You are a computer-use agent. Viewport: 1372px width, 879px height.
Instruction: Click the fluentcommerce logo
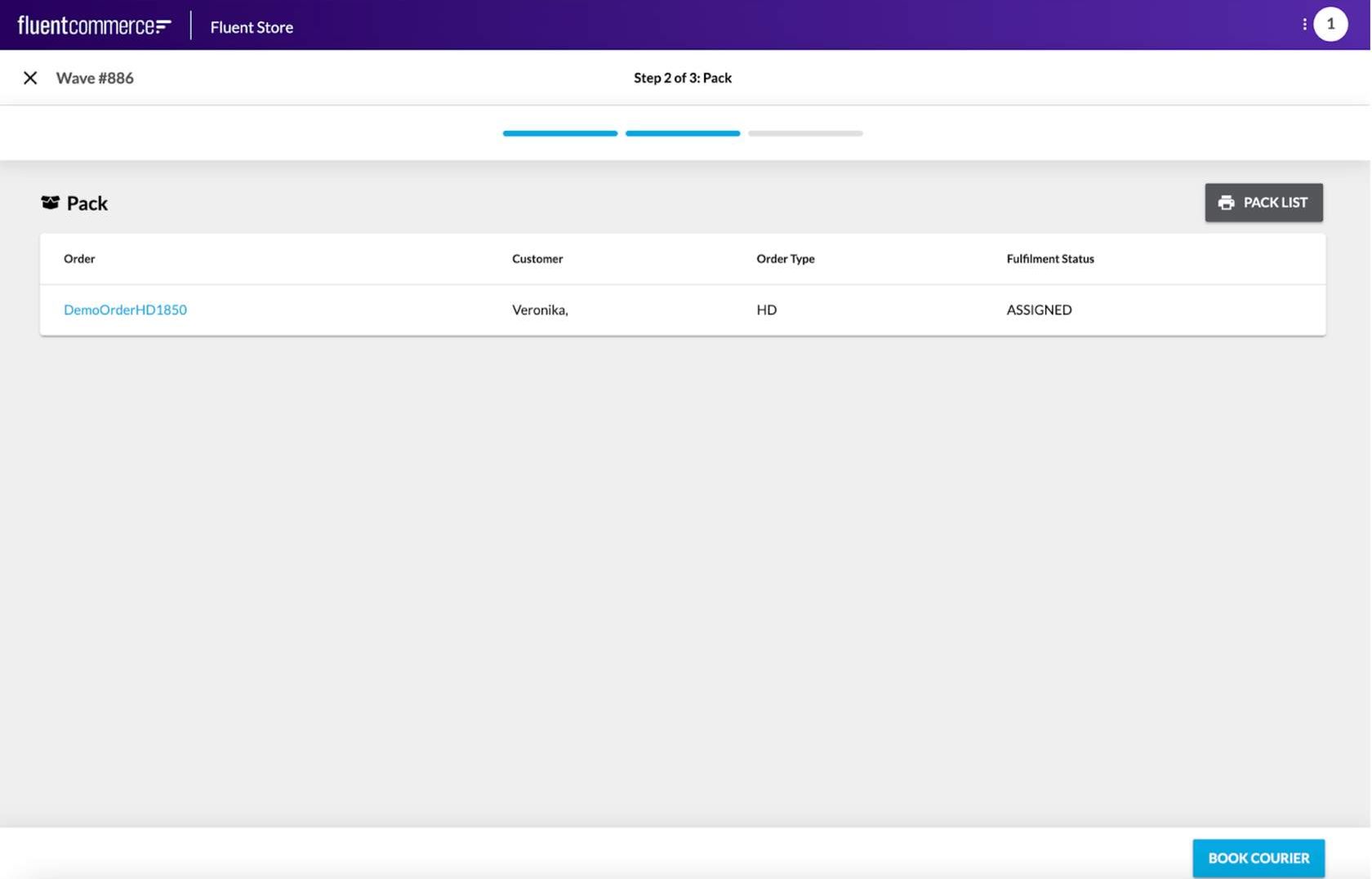click(x=94, y=26)
